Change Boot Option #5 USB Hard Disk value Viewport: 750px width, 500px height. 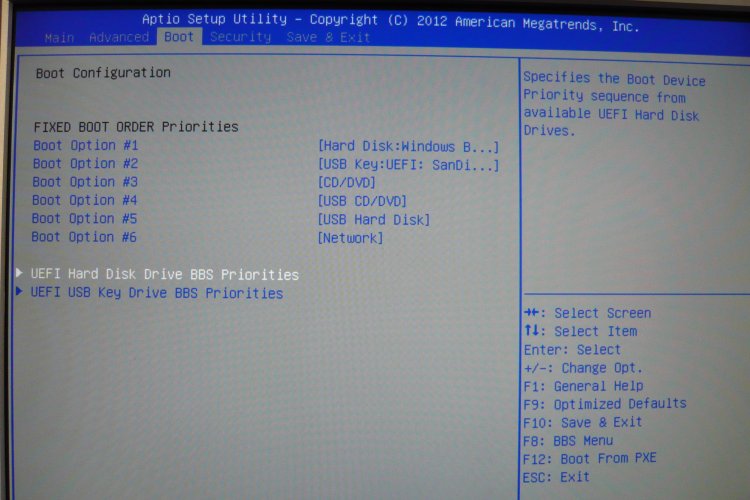(374, 220)
